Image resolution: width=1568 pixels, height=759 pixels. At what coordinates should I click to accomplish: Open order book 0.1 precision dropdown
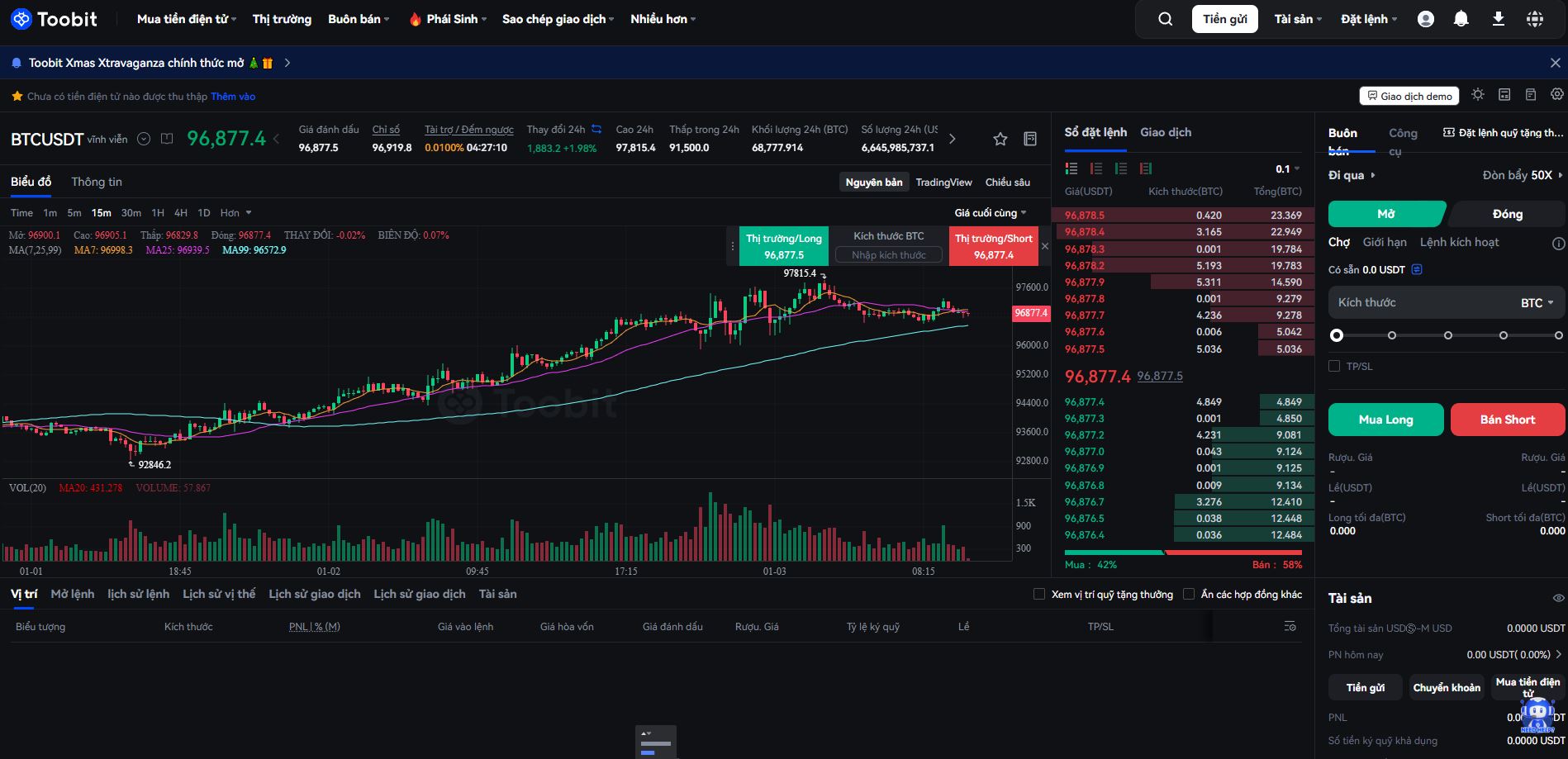pos(1287,169)
